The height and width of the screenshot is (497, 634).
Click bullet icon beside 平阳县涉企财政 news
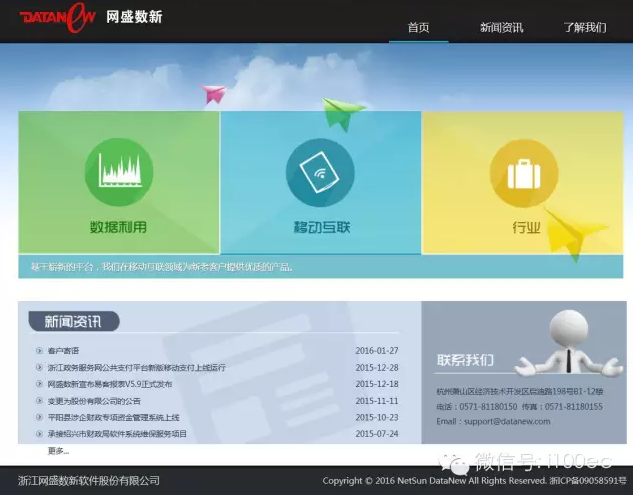click(x=39, y=417)
